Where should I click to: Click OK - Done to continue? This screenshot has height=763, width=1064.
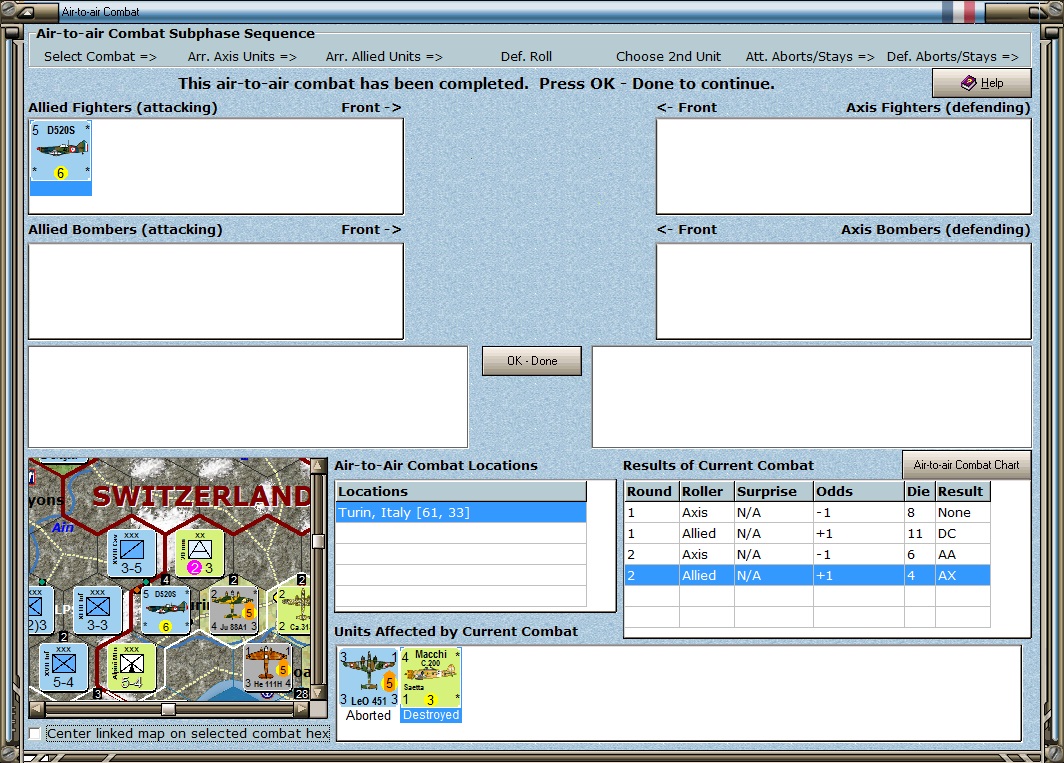(532, 361)
